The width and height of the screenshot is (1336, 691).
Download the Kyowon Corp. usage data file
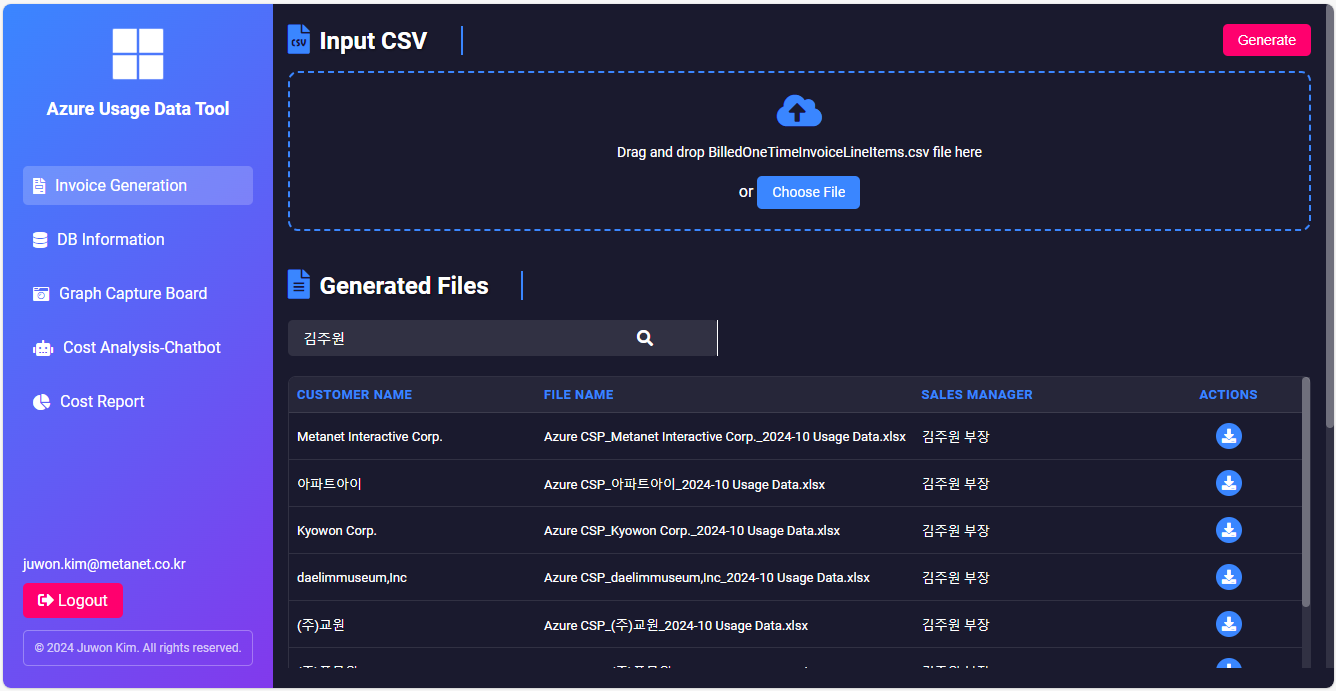[1229, 530]
